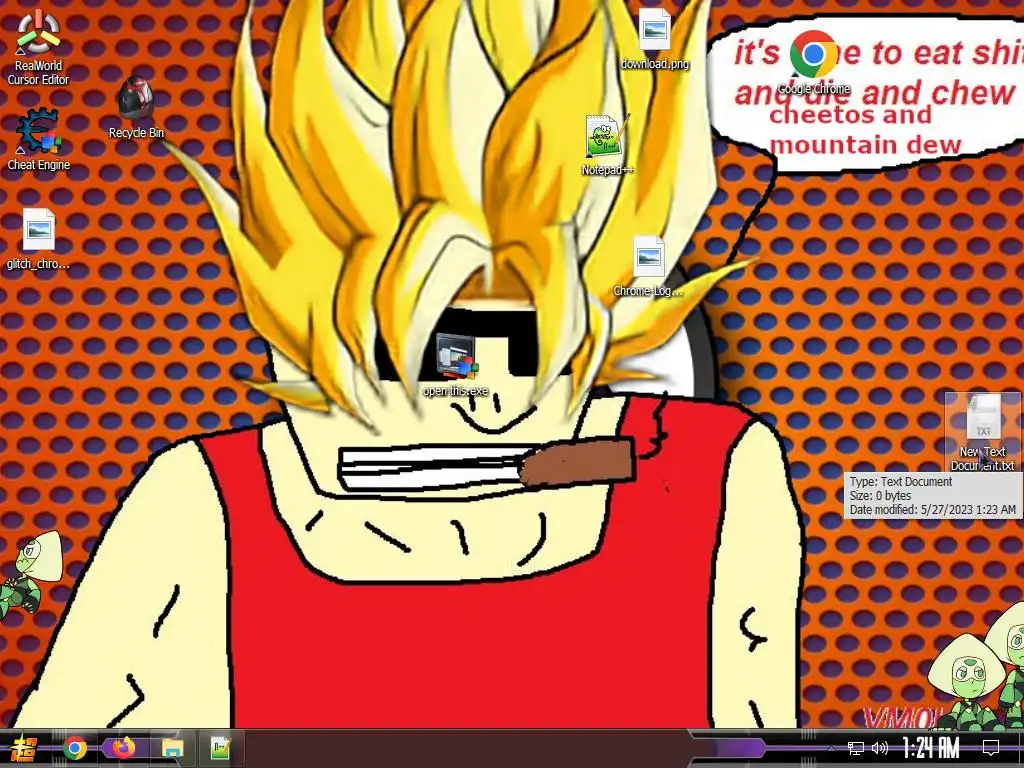The image size is (1024, 768).
Task: Click the Chrome icon on the taskbar
Action: pyautogui.click(x=74, y=748)
